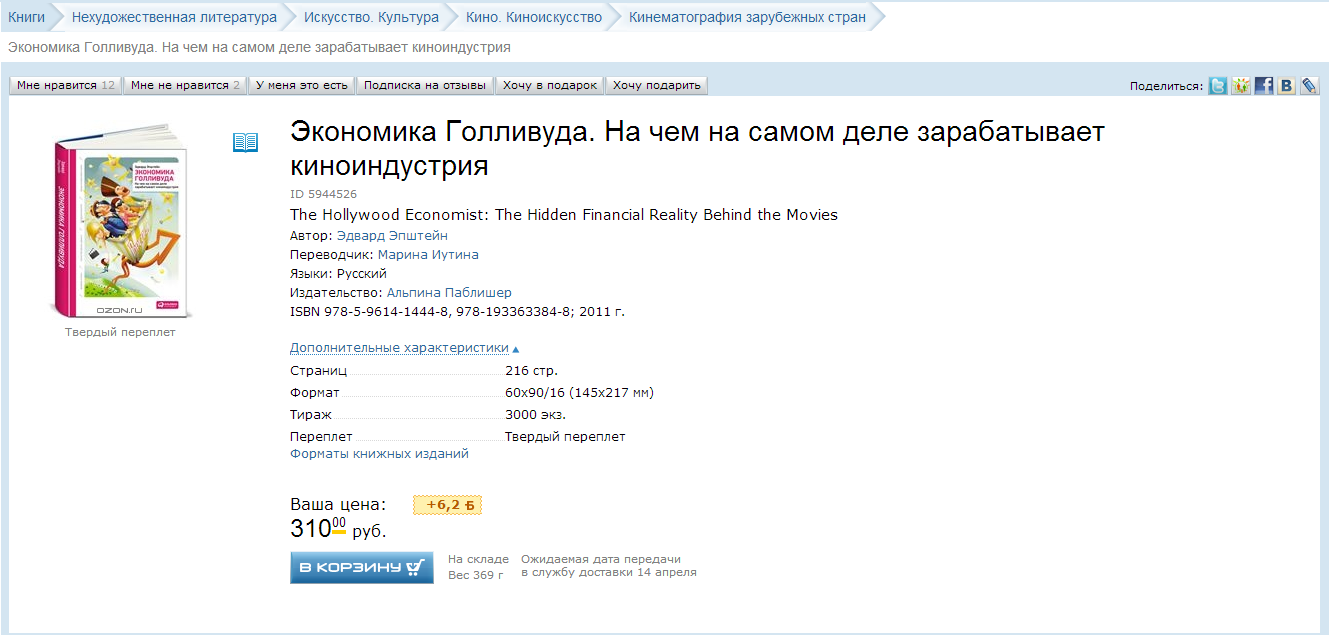1329x635 pixels.
Task: Open the book preview icon beside the title
Action: point(245,143)
